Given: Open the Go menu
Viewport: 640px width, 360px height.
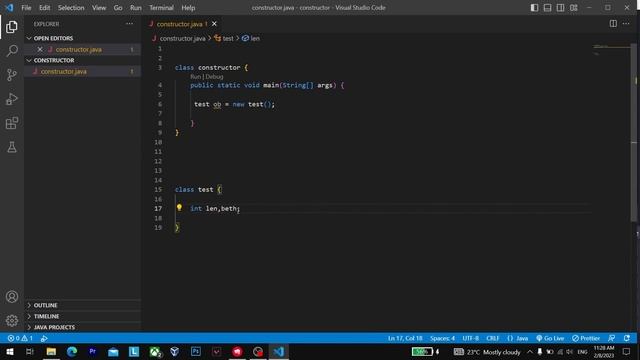Looking at the screenshot, I should pos(118,8).
